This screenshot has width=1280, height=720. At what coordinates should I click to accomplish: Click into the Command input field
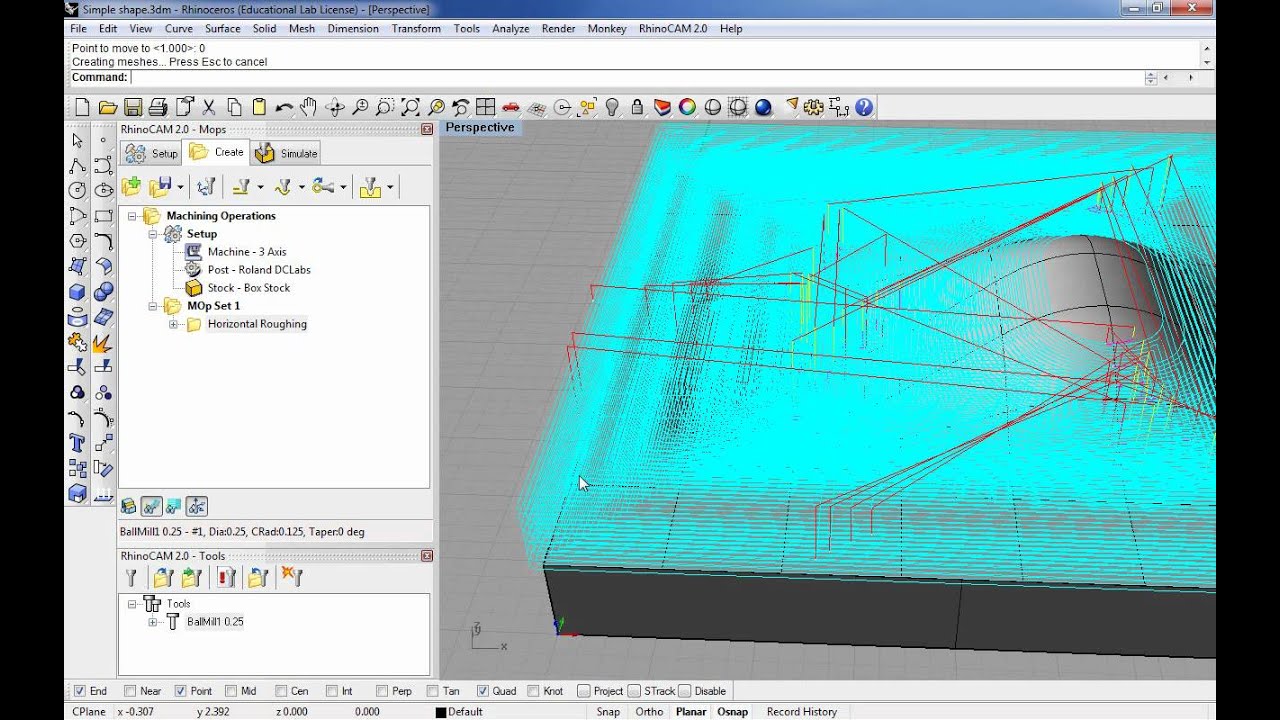tap(636, 78)
